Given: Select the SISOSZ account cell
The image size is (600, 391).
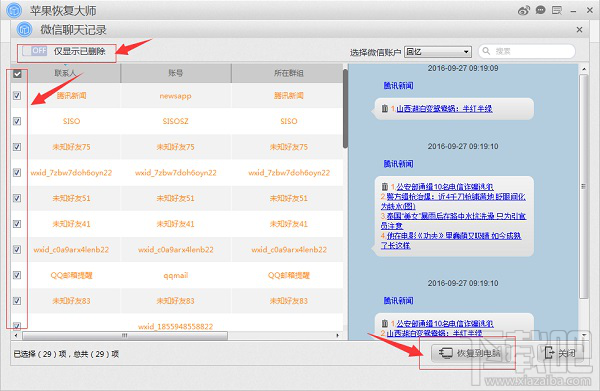Looking at the screenshot, I should coord(175,121).
